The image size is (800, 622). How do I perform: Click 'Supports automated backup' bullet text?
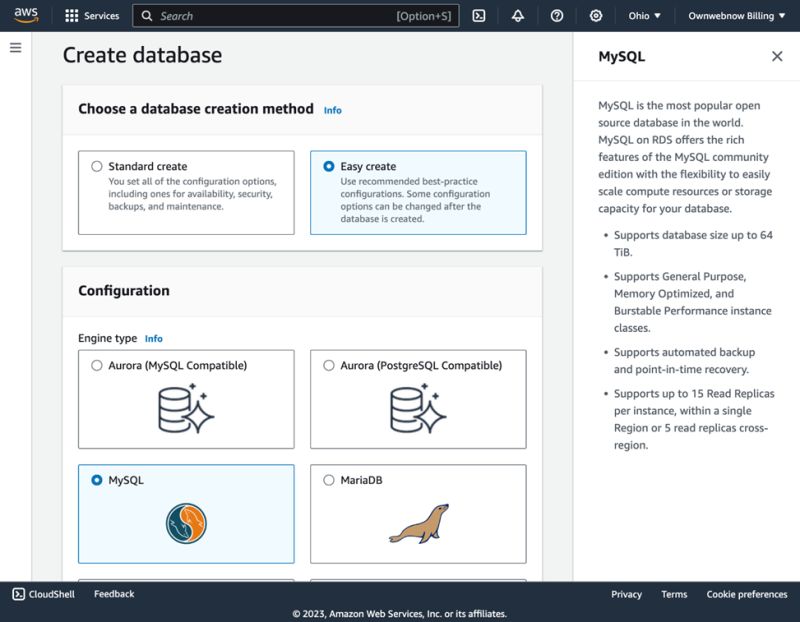(x=684, y=361)
